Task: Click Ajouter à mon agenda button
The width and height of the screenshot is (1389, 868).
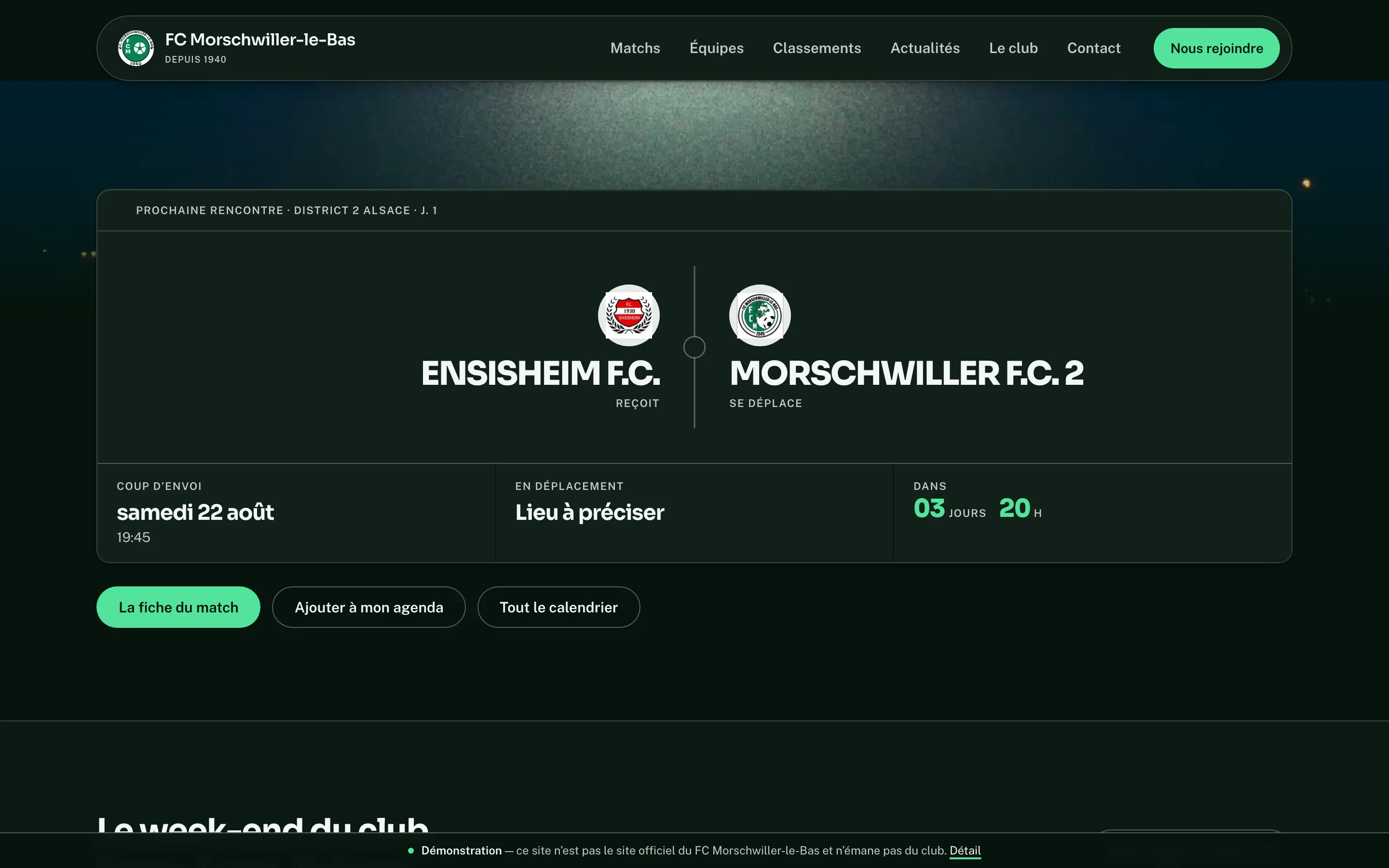Action: [368, 607]
